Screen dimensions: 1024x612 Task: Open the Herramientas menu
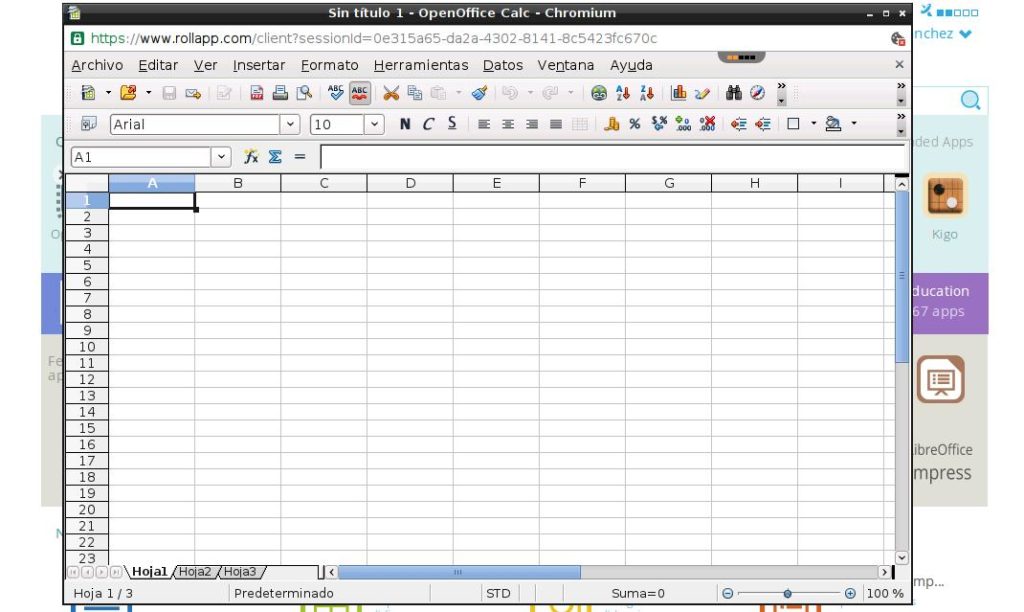420,65
